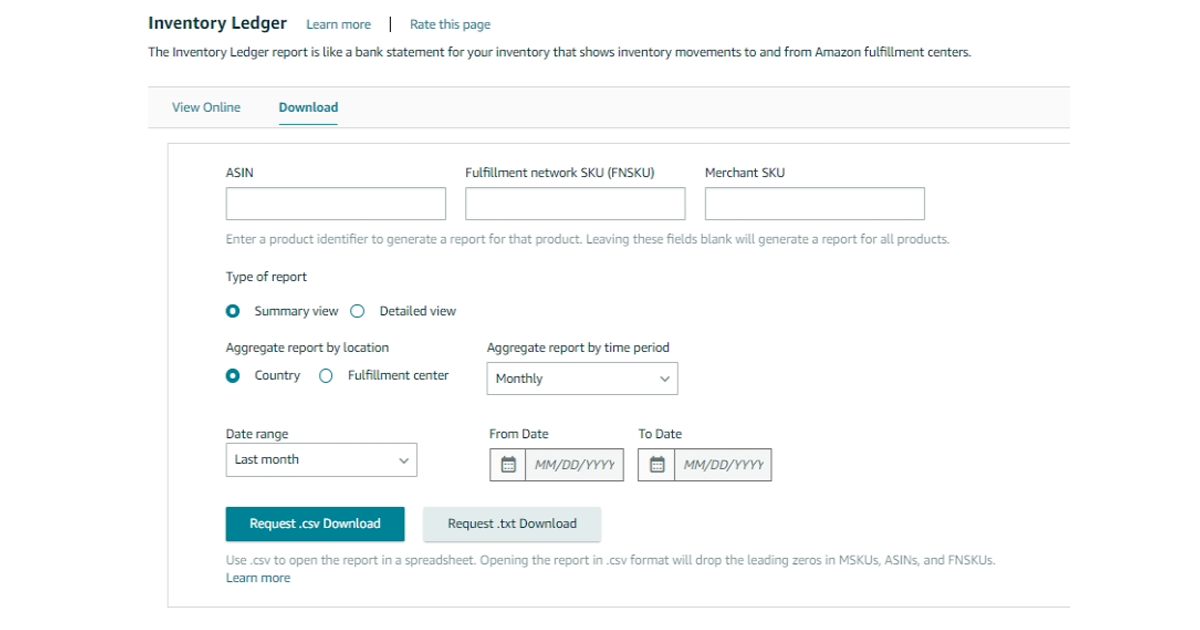Switch to the View Online tab
Screen dimensions: 1200x630
pos(206,107)
